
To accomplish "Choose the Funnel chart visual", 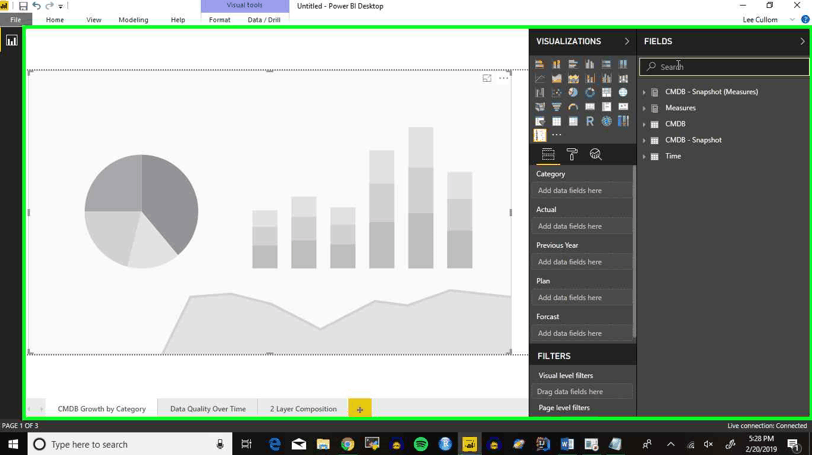I will click(x=556, y=107).
